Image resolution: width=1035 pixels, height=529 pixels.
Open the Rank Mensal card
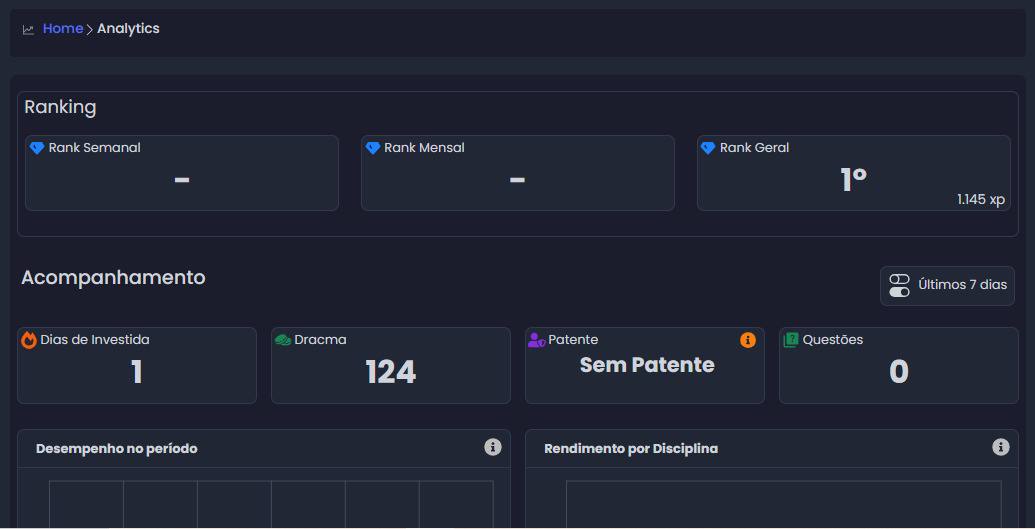coord(517,174)
